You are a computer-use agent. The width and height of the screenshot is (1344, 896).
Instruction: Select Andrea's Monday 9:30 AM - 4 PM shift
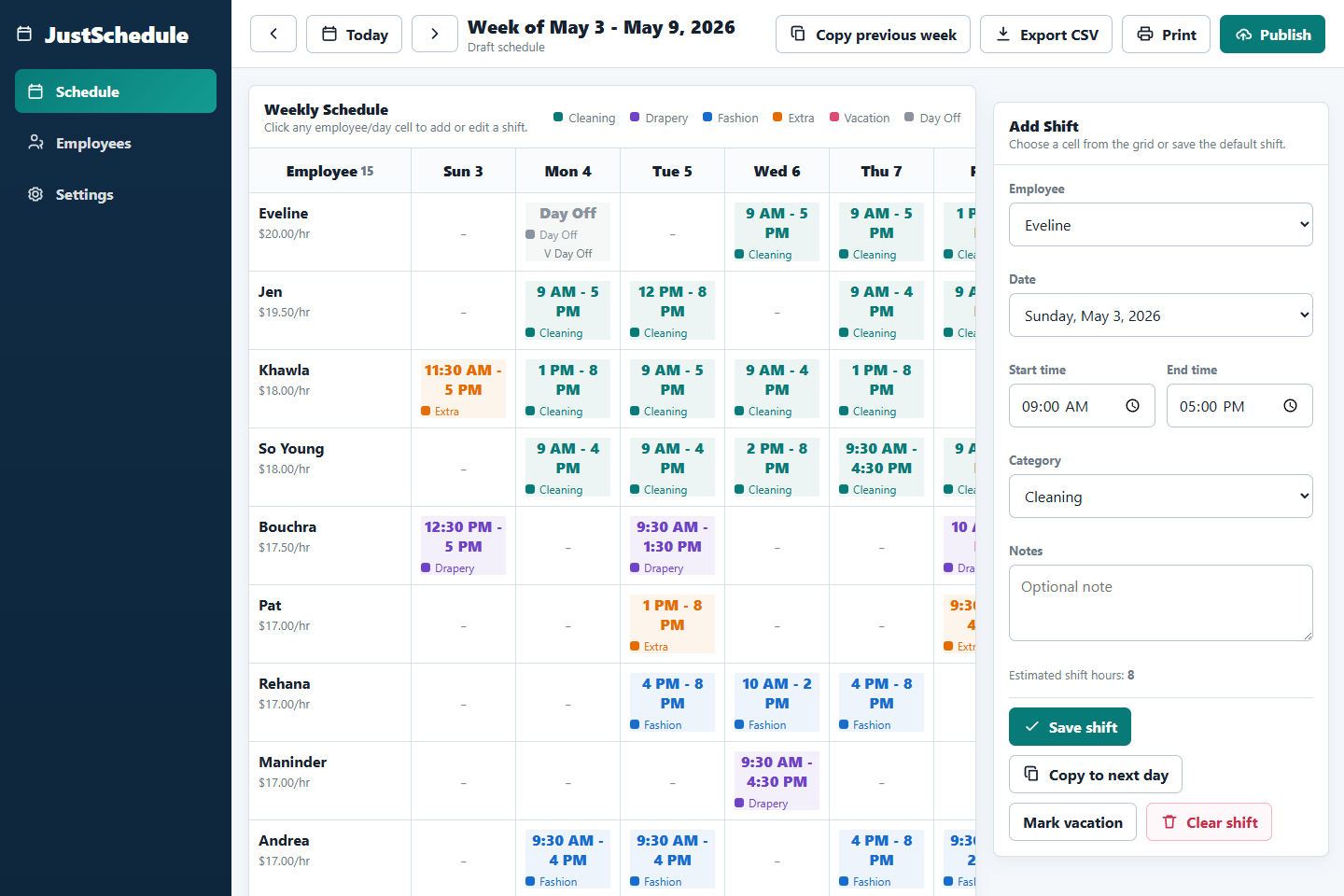[567, 860]
